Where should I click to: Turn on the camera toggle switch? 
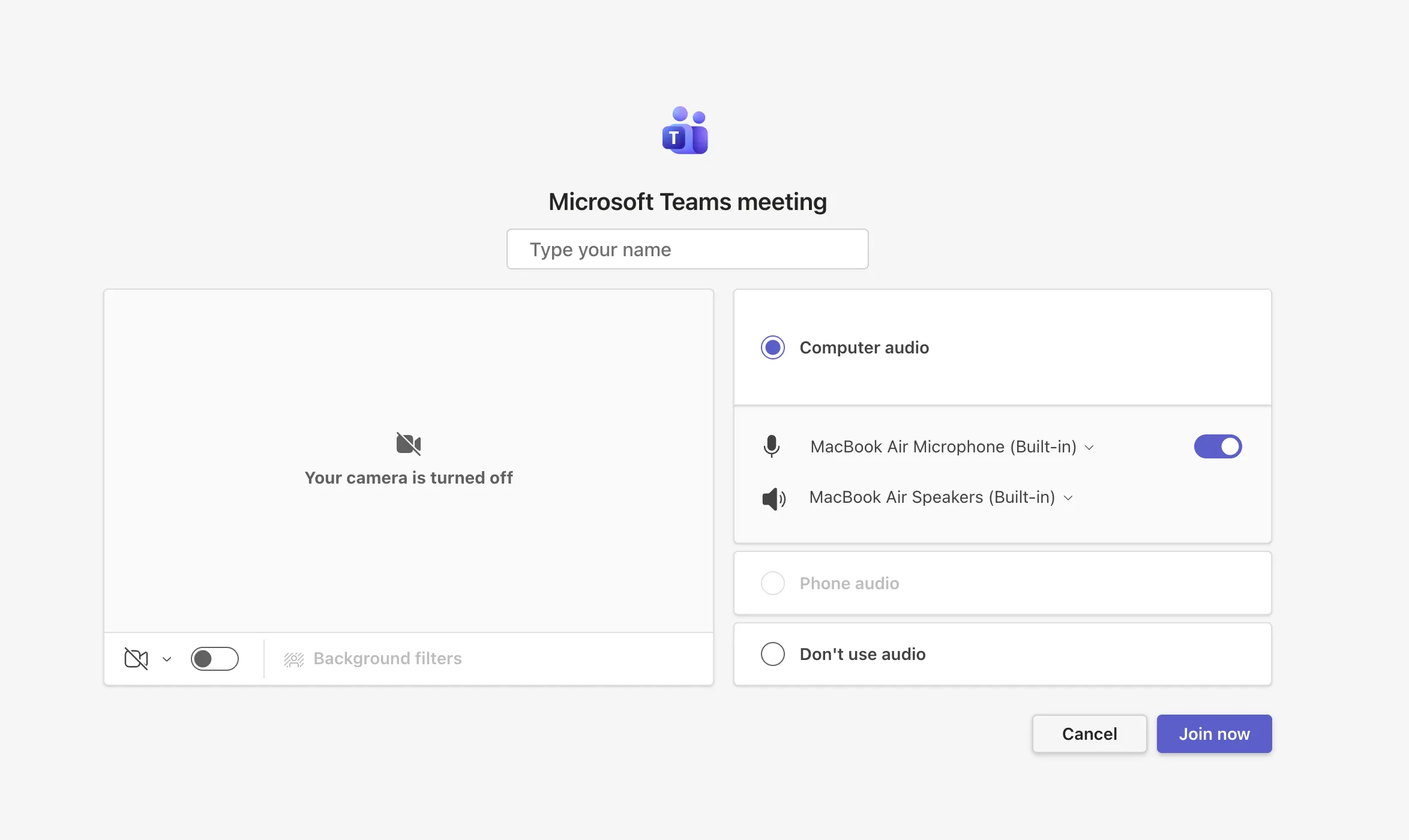[214, 658]
